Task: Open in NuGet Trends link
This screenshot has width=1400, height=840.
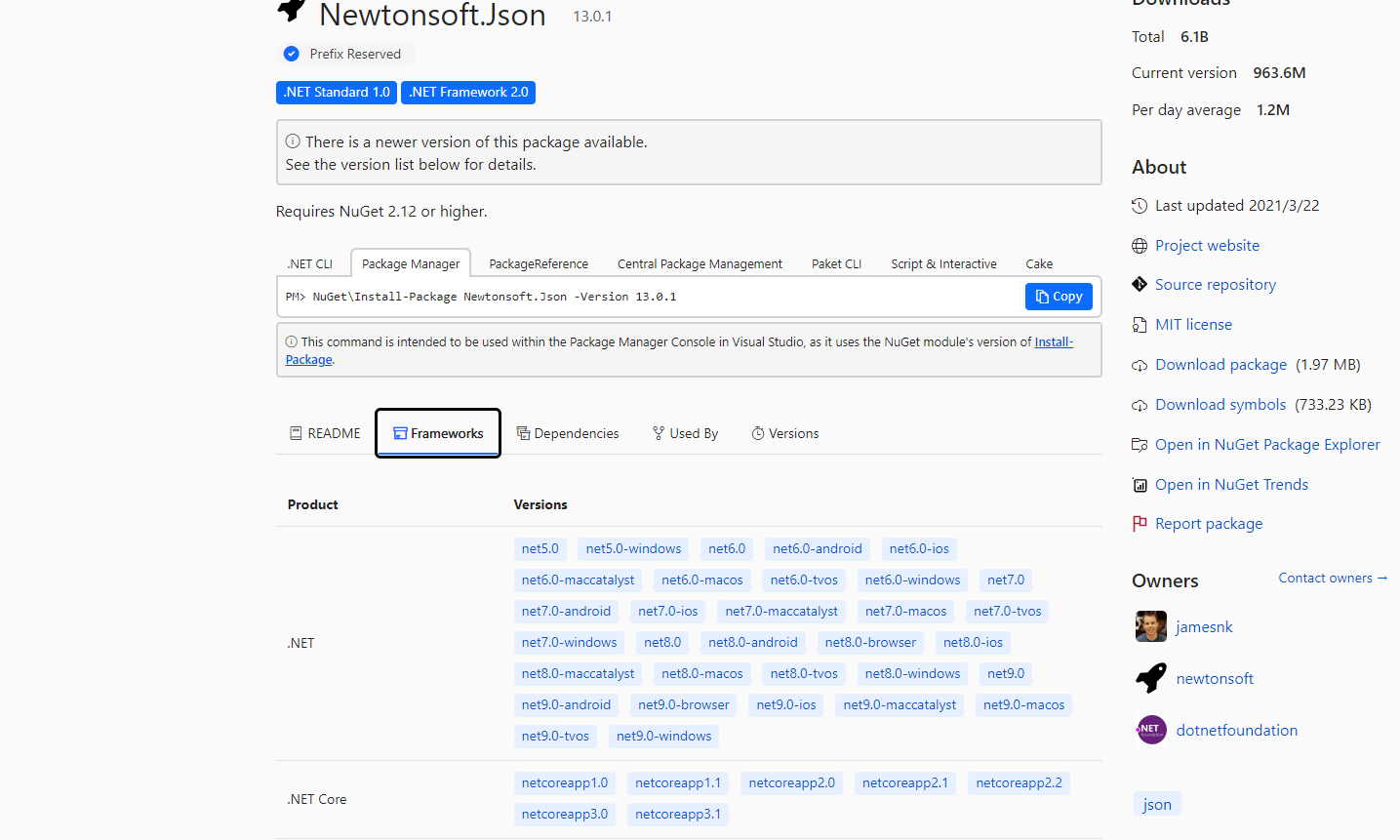Action: 1231,485
